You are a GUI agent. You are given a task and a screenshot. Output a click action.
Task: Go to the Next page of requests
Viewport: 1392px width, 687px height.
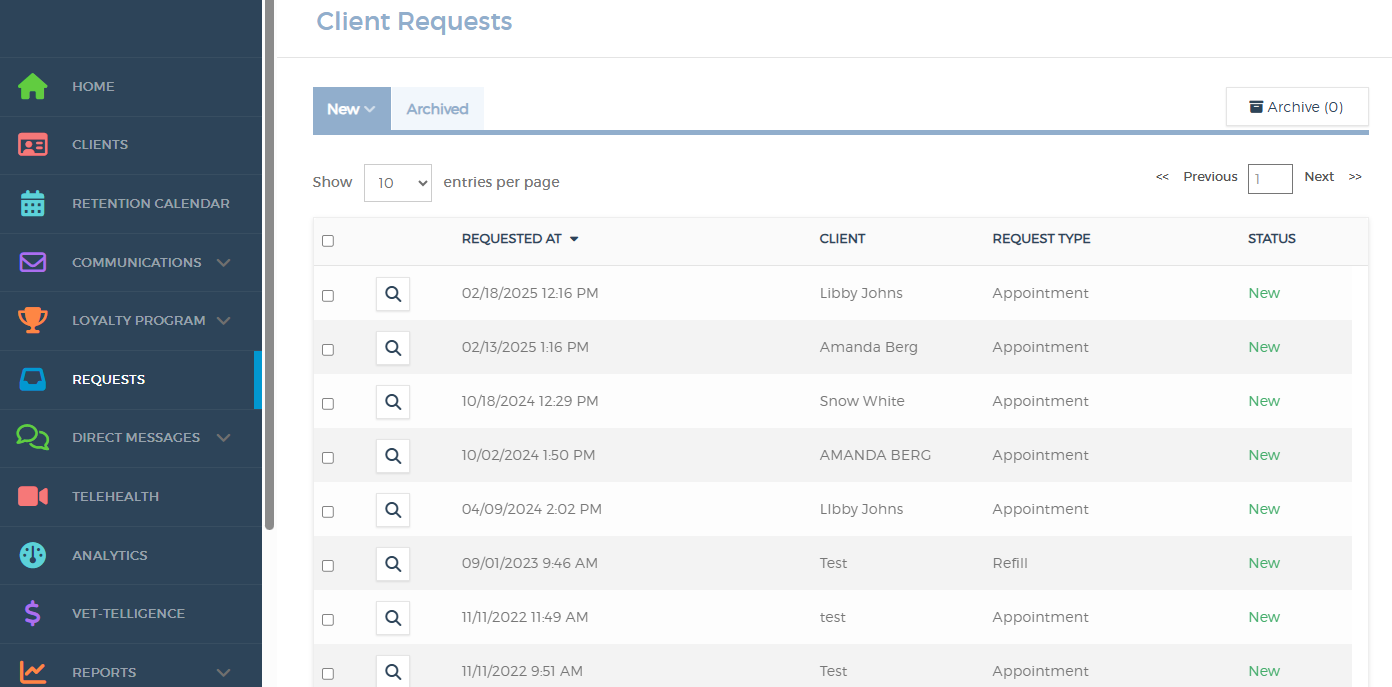pyautogui.click(x=1319, y=177)
